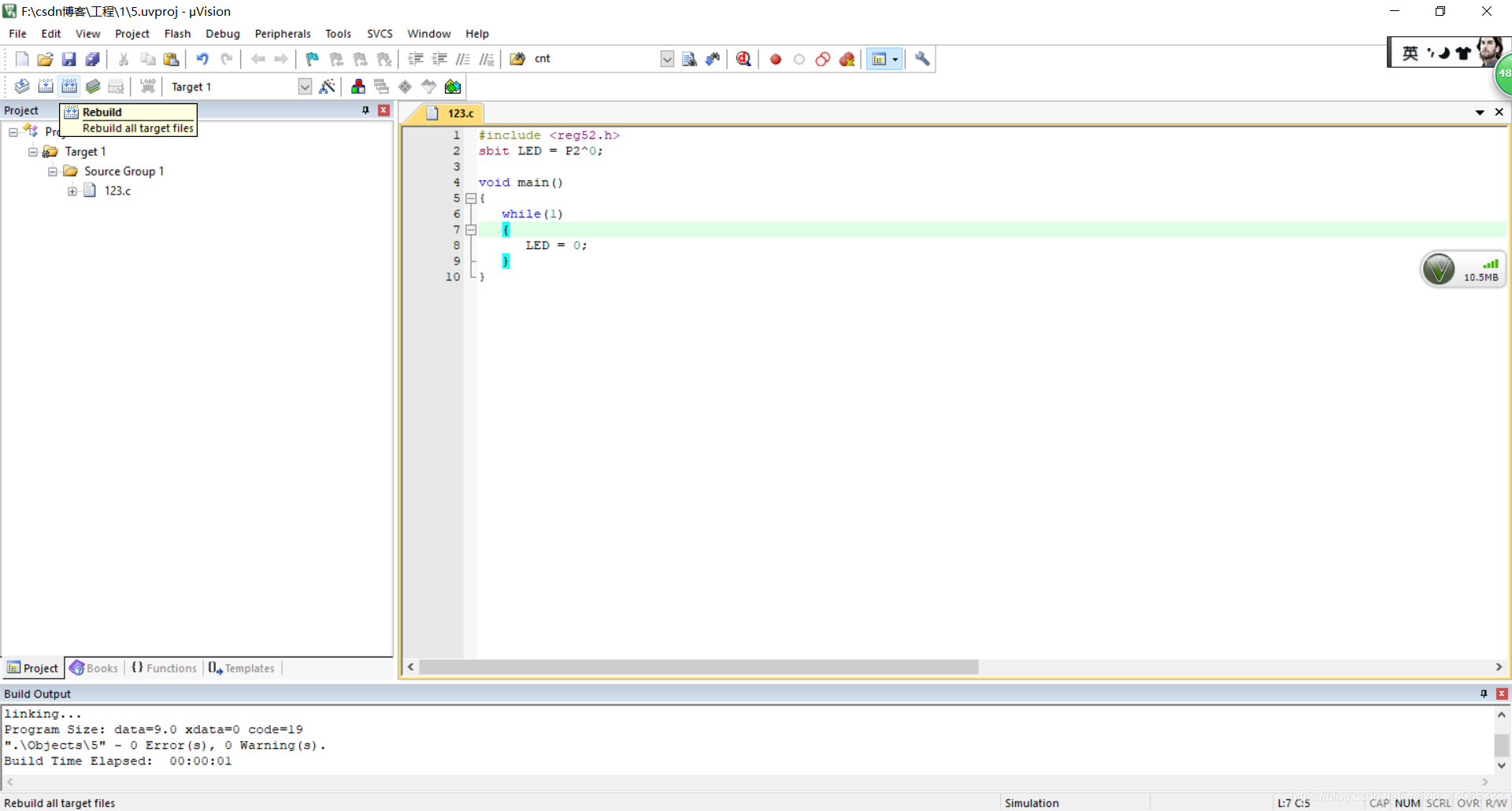Collapse the Project root tree node
The height and width of the screenshot is (811, 1512).
click(x=13, y=132)
